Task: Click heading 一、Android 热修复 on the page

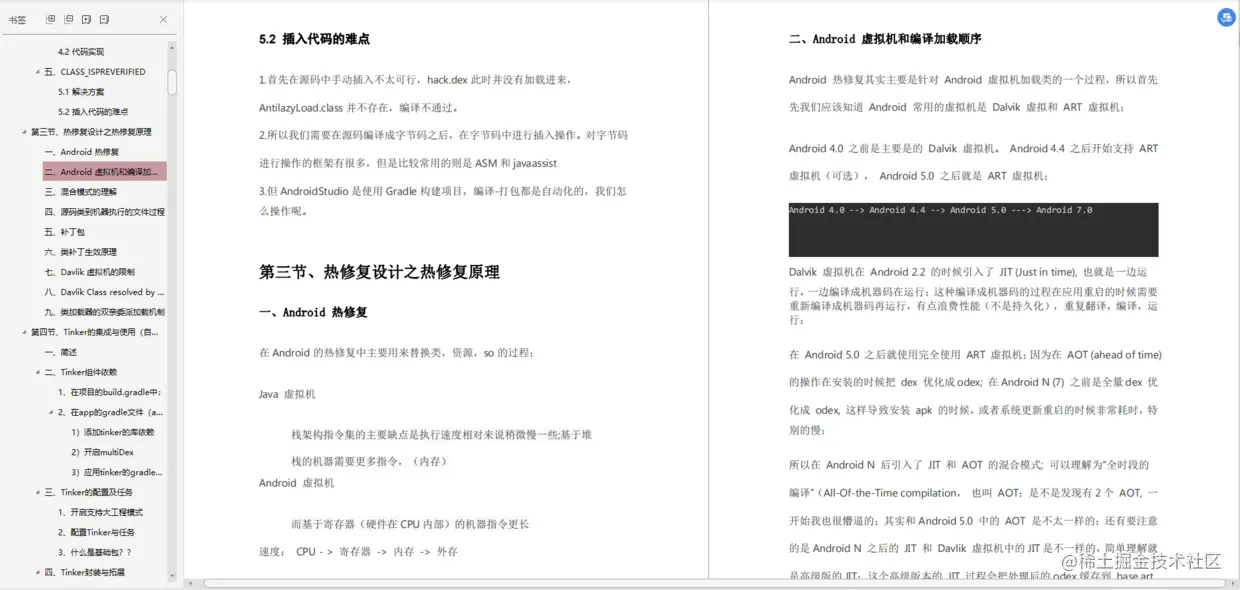Action: pos(313,313)
